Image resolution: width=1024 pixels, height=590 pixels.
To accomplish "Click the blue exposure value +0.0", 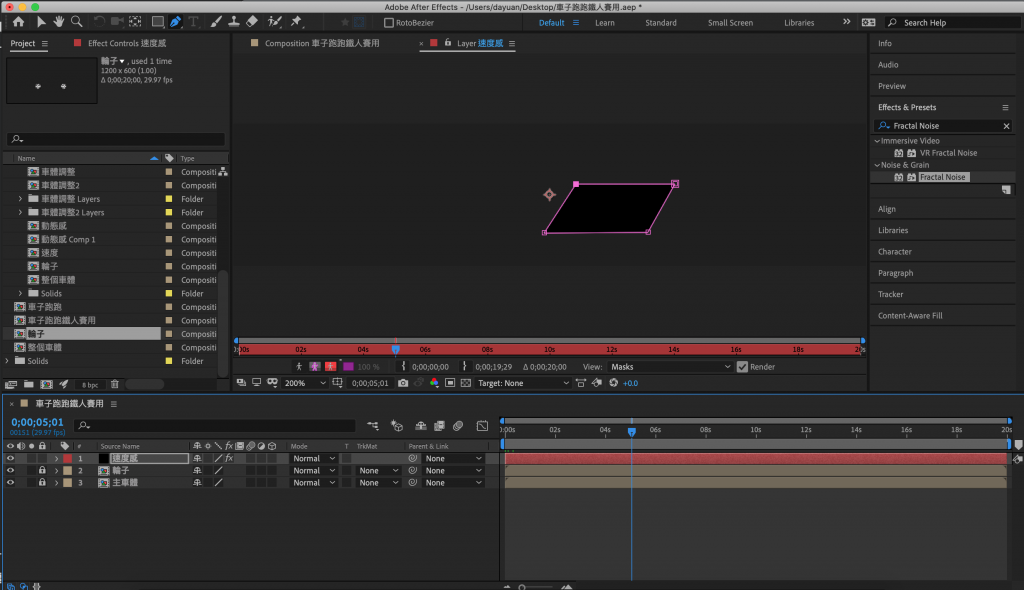I will click(630, 384).
